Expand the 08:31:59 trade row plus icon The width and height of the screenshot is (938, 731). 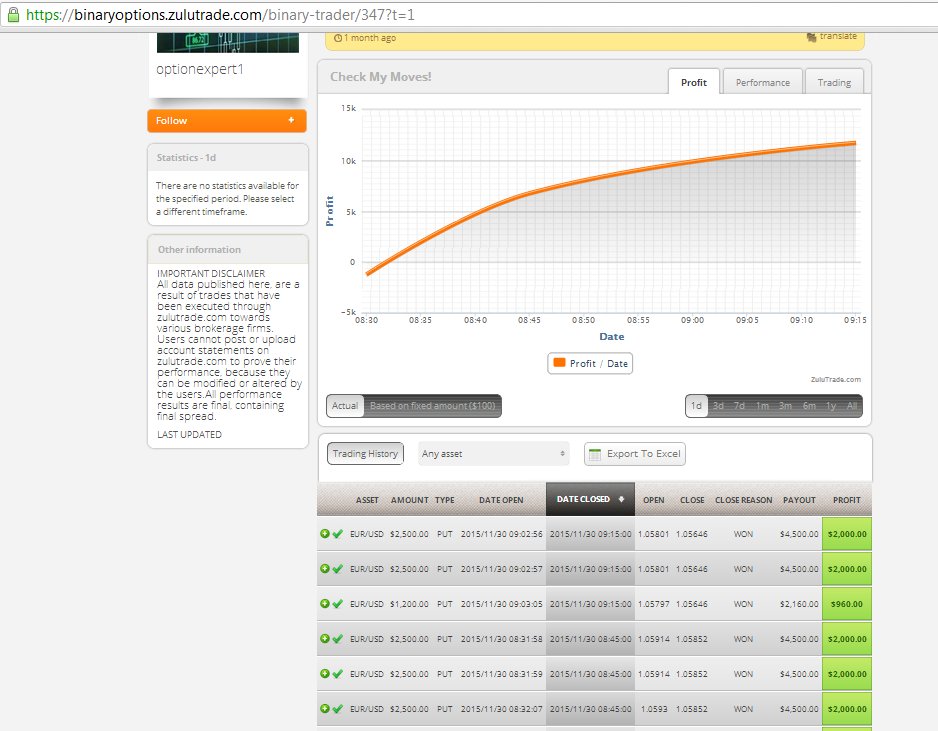tap(325, 674)
